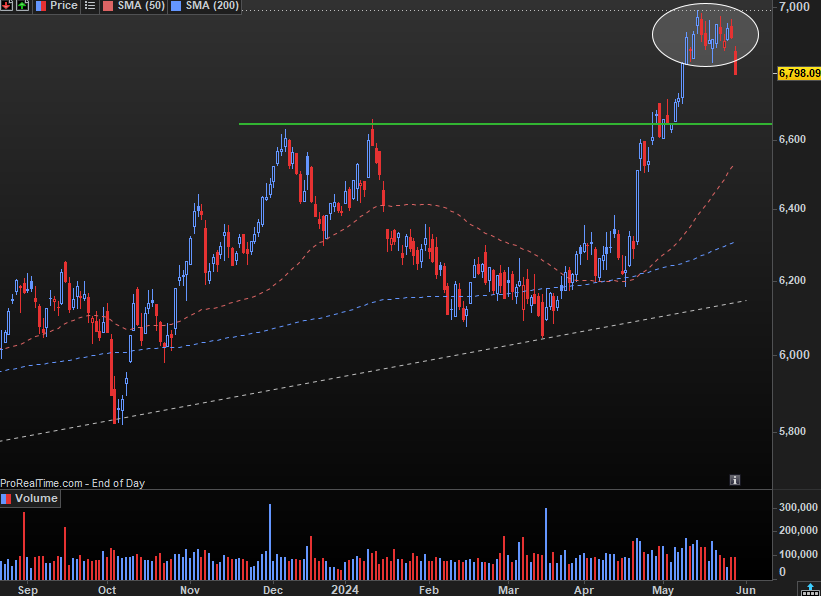Viewport: 821px width, 596px height.
Task: Click the yellow 6,798.09 current price tag
Action: tap(799, 73)
